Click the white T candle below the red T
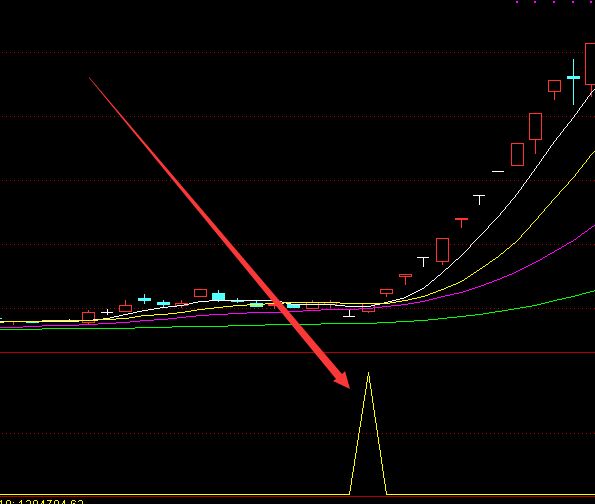The width and height of the screenshot is (595, 504). pyautogui.click(x=423, y=261)
